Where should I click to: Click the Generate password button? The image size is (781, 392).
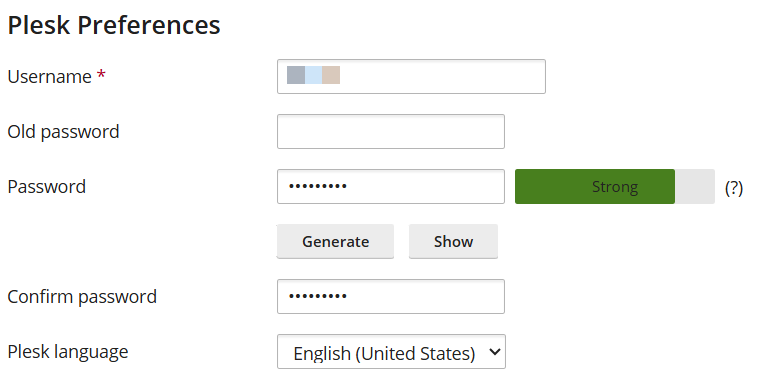[x=335, y=242]
